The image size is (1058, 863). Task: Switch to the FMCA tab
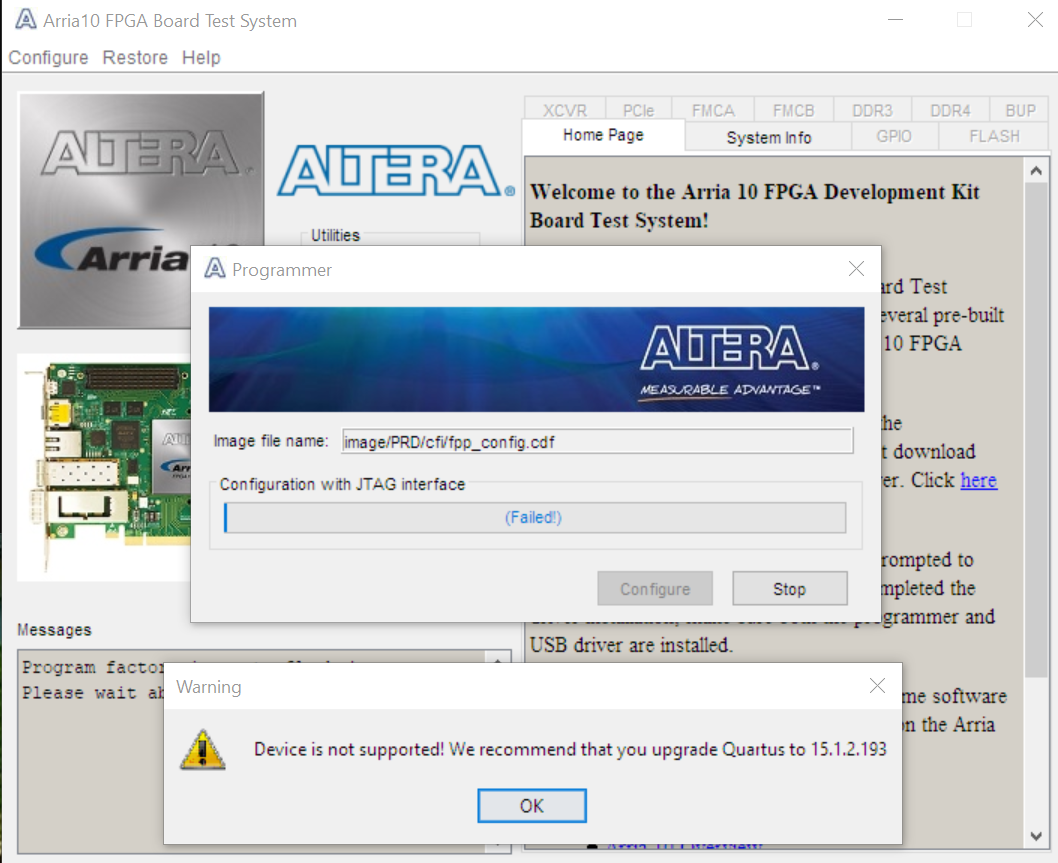tap(713, 110)
